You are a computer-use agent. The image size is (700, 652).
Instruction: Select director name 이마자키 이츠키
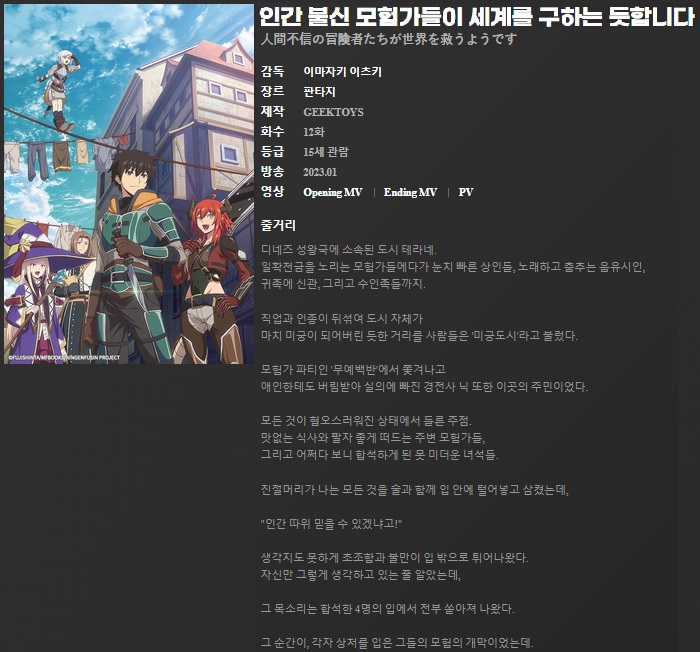(x=342, y=72)
